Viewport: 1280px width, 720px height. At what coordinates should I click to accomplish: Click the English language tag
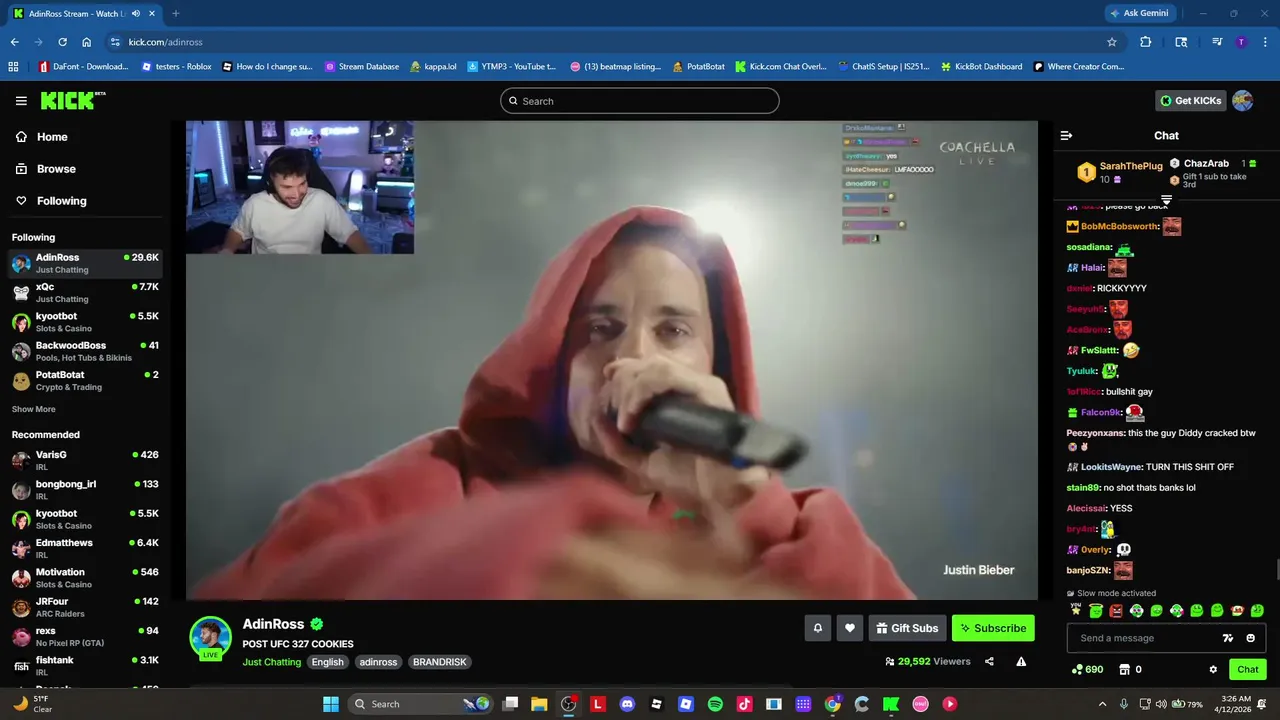coord(327,662)
